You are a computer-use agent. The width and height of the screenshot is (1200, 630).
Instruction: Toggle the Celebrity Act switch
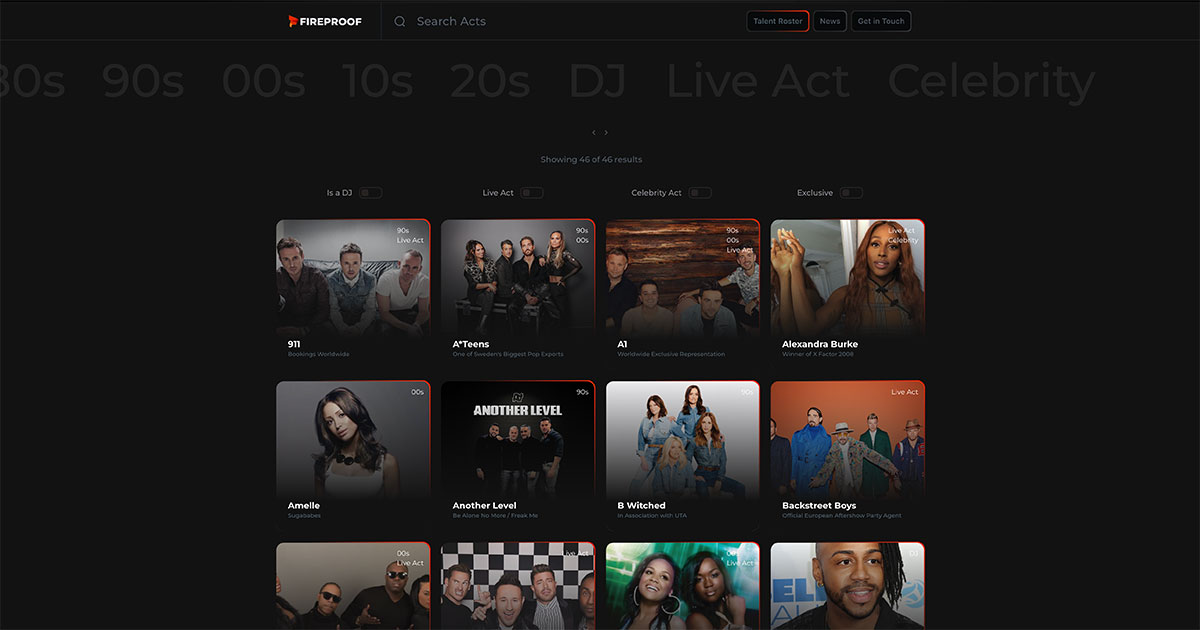[700, 193]
